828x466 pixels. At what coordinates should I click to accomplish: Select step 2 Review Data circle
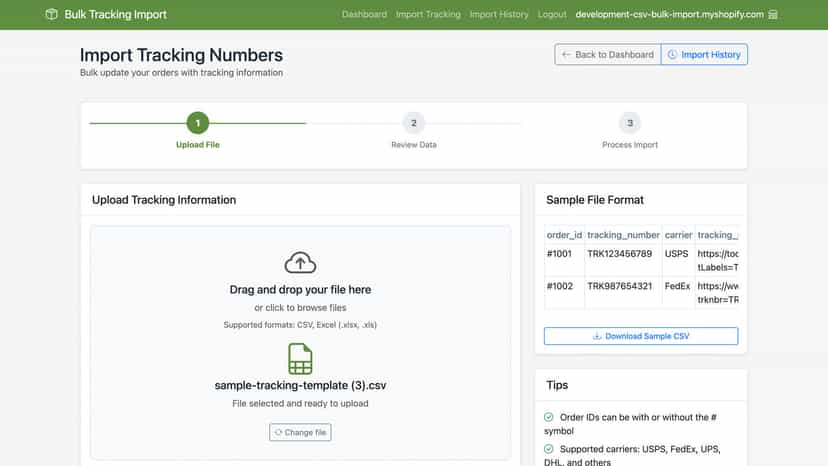tap(413, 123)
